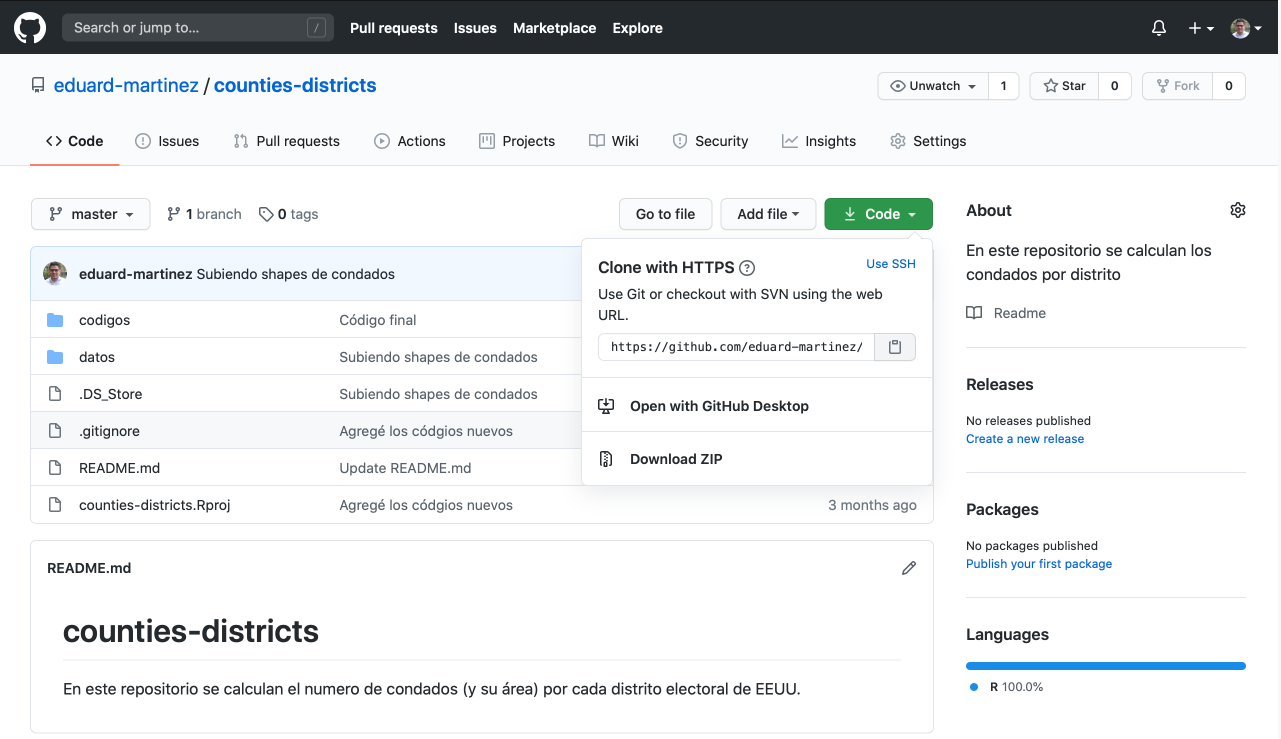
Task: Open the Unwatch dropdown
Action: point(933,86)
